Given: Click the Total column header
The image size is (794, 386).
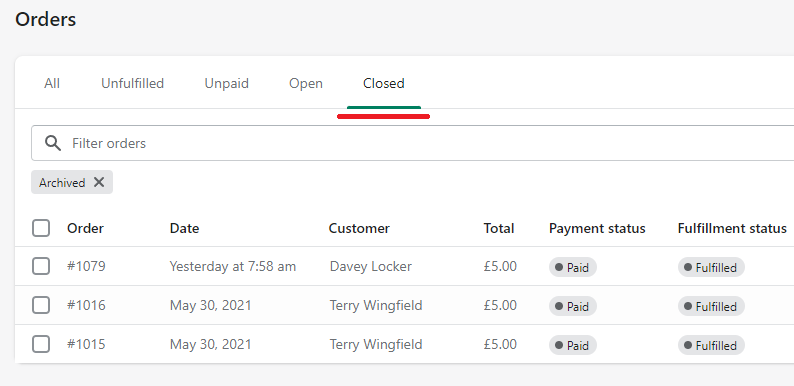Looking at the screenshot, I should click(499, 228).
